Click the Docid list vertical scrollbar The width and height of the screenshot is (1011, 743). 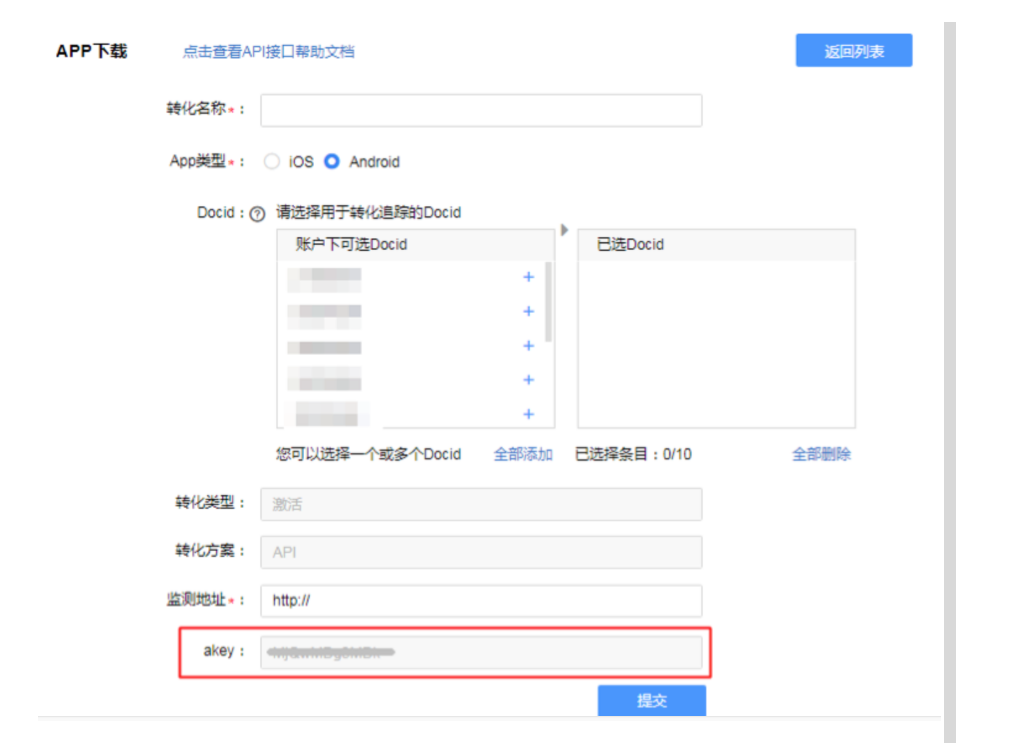coord(549,300)
